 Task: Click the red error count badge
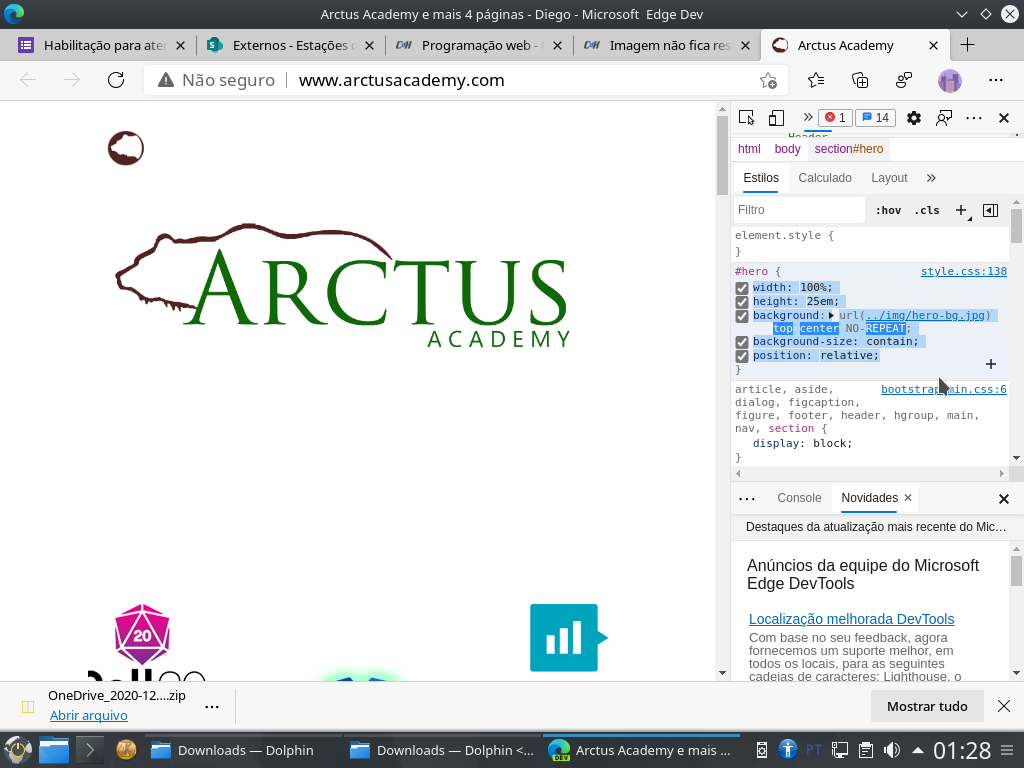[x=835, y=118]
